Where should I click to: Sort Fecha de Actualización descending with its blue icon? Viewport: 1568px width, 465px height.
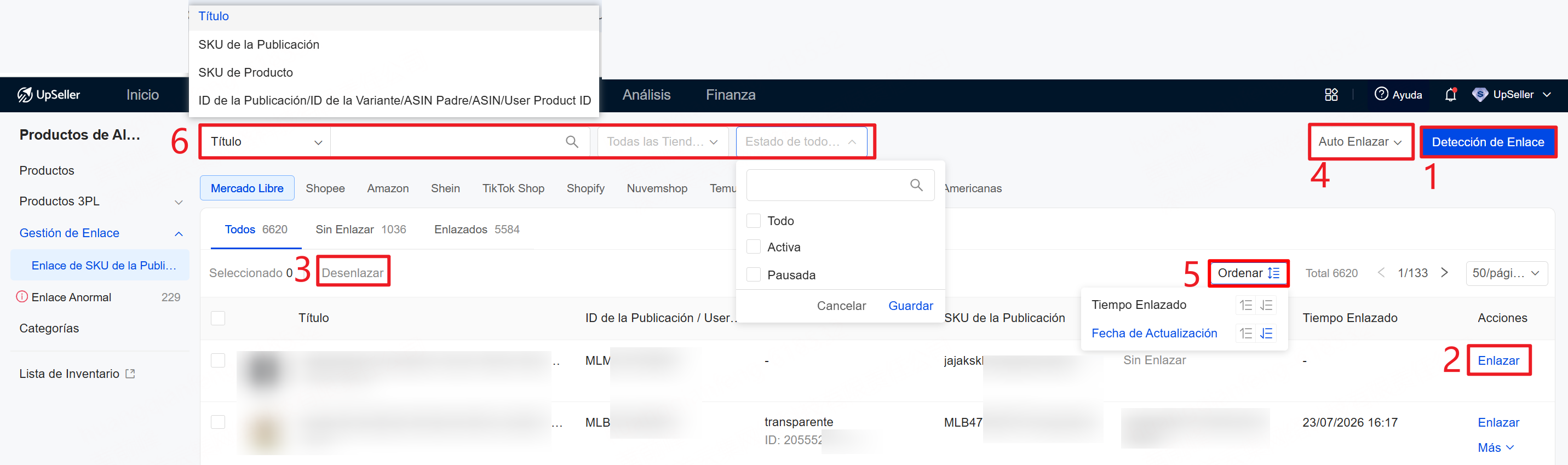click(1267, 334)
